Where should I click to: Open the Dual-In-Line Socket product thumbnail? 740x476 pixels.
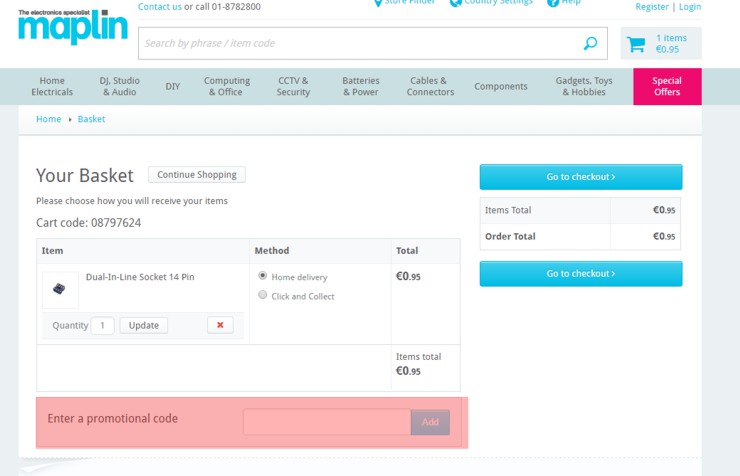click(x=60, y=289)
